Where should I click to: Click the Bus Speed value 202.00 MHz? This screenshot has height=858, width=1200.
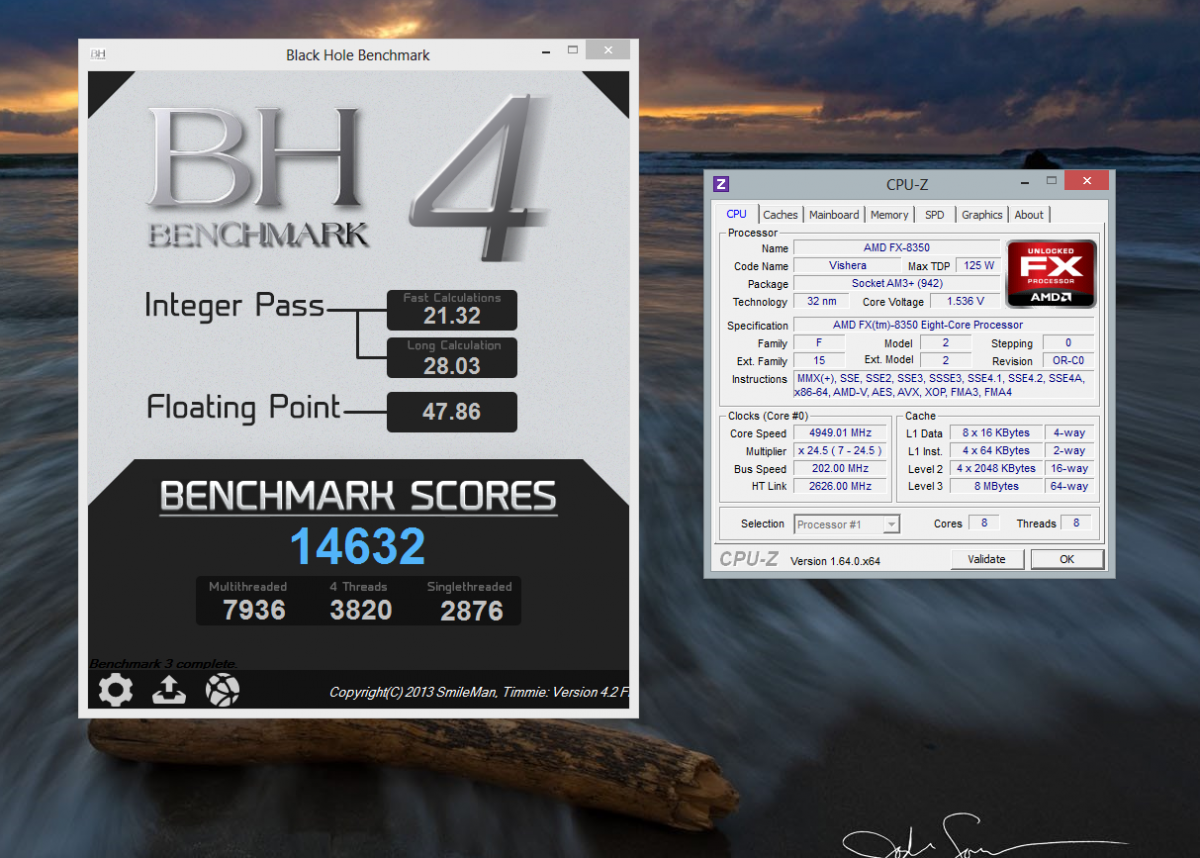840,469
